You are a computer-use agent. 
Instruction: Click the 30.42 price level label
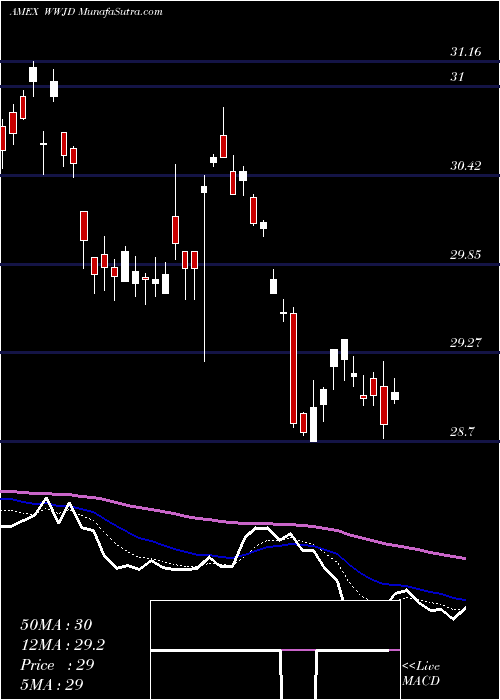466,166
